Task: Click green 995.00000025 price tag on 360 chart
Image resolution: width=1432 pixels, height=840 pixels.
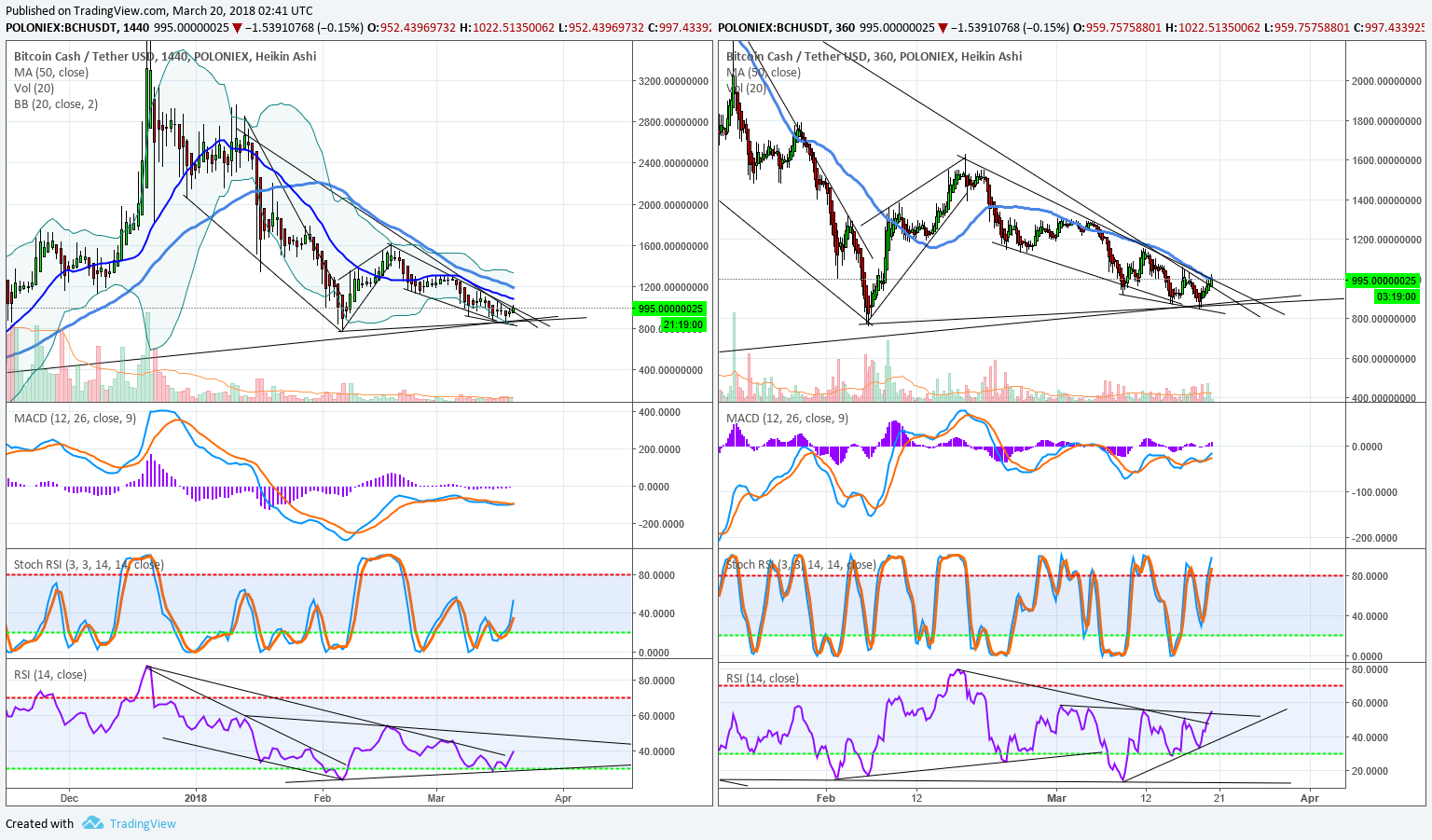Action: click(1383, 281)
